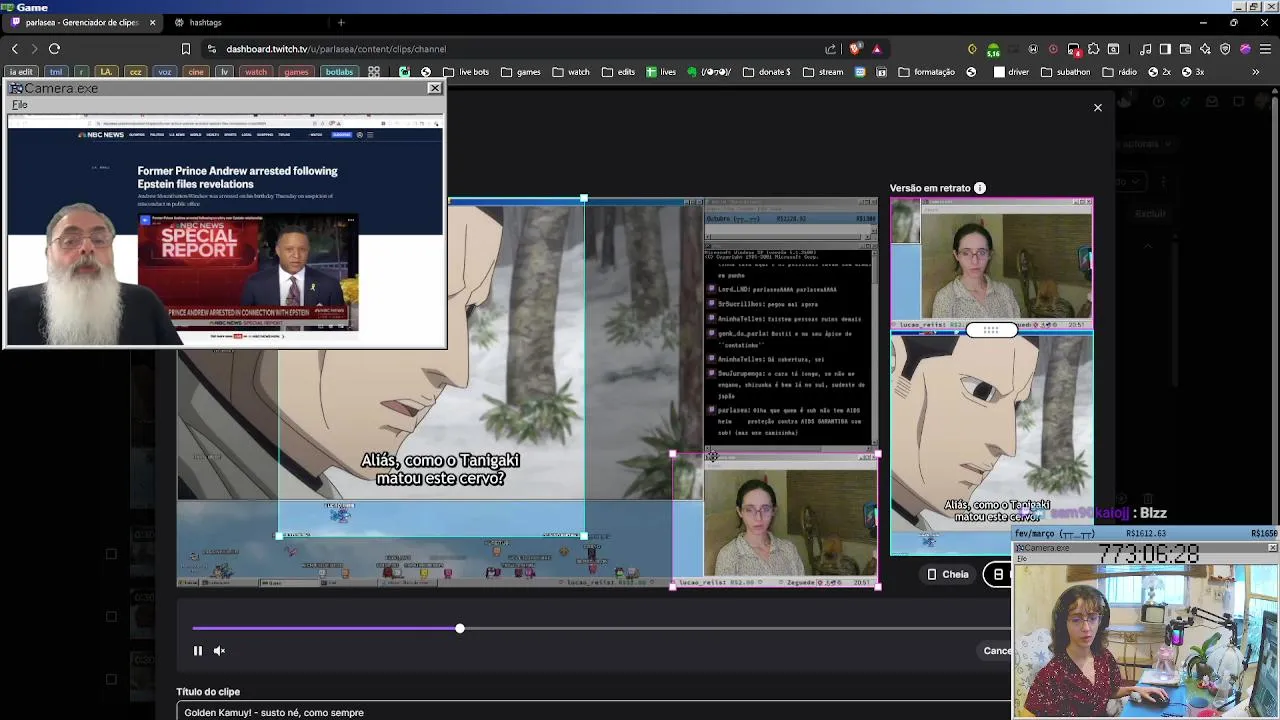Viewport: 1280px width, 720px height.
Task: Open the green 5,16 extension
Action: click(x=993, y=49)
